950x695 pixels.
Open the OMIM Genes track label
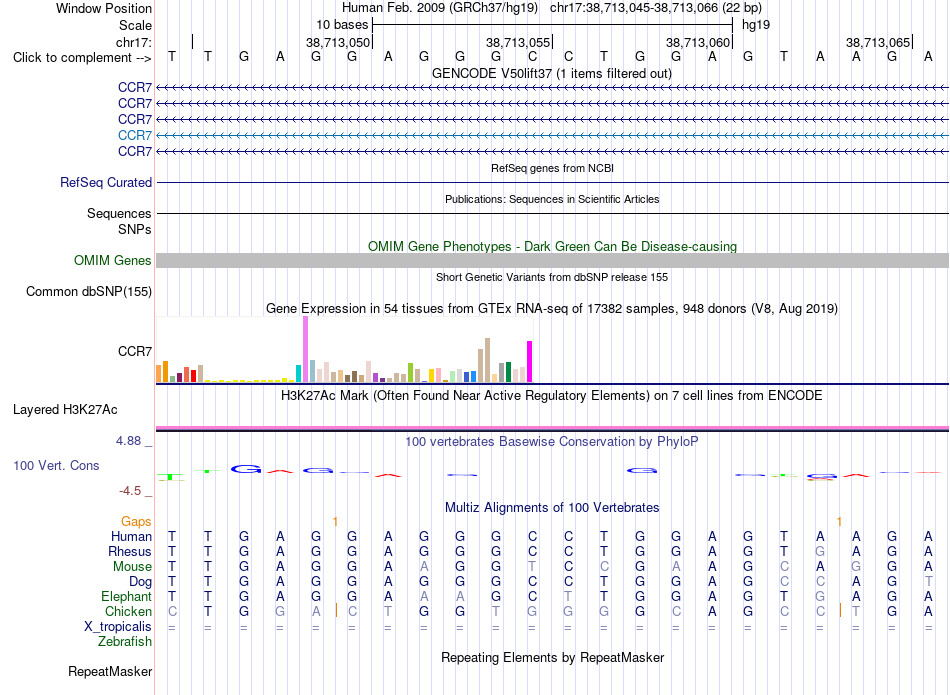tap(113, 261)
